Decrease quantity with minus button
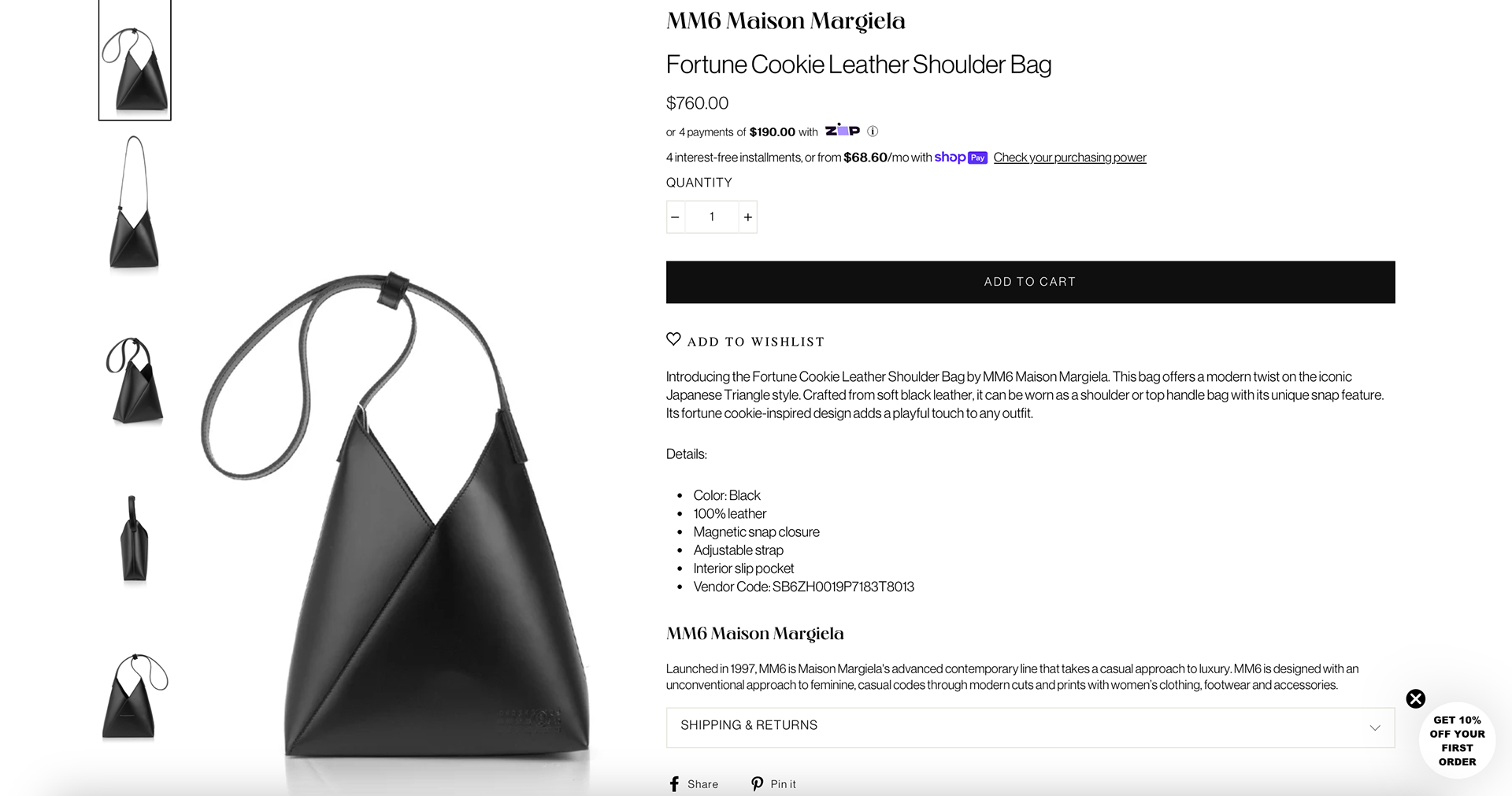1512x796 pixels. (676, 217)
